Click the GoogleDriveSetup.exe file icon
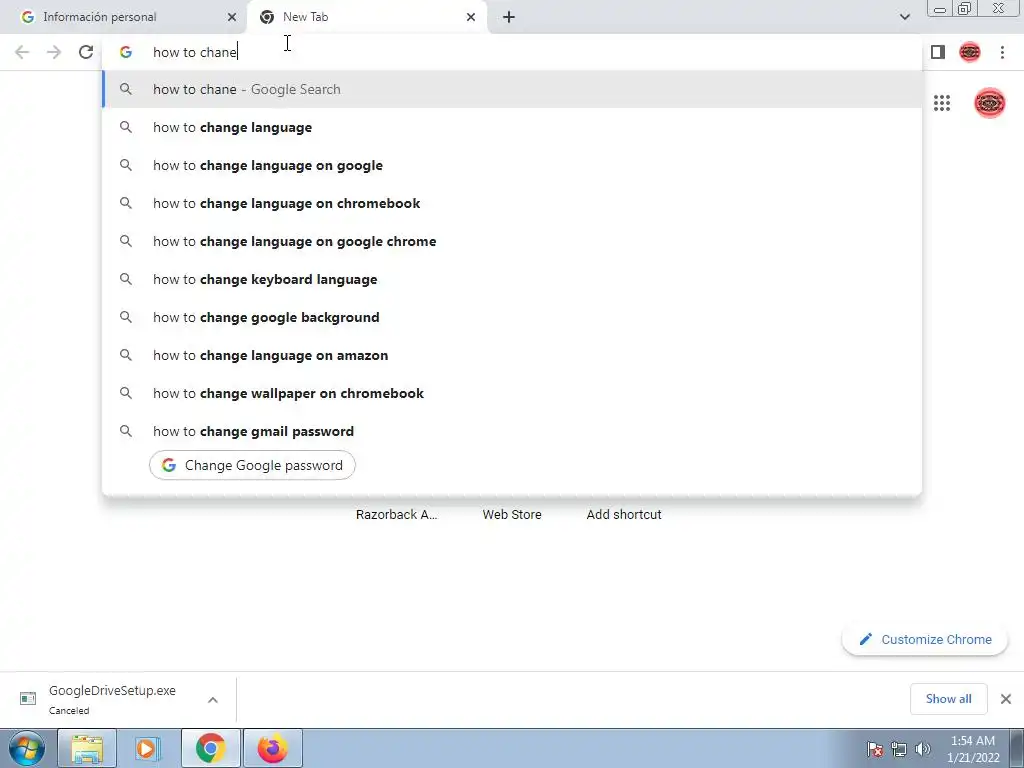 [x=28, y=699]
